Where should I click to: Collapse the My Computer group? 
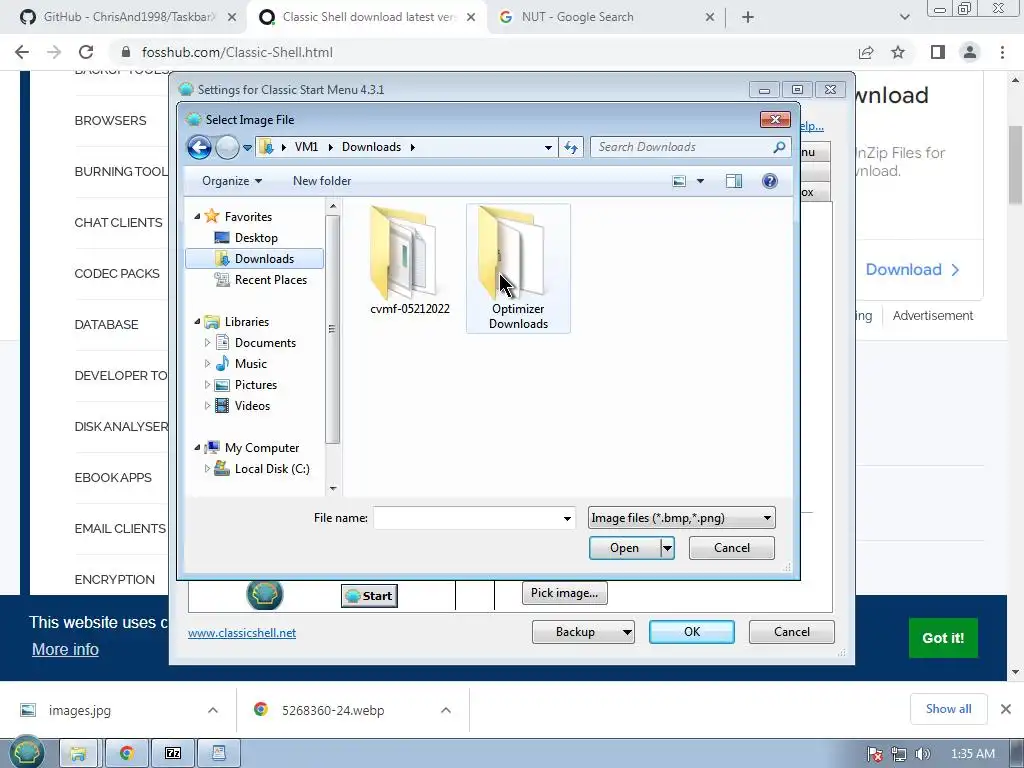[x=197, y=447]
